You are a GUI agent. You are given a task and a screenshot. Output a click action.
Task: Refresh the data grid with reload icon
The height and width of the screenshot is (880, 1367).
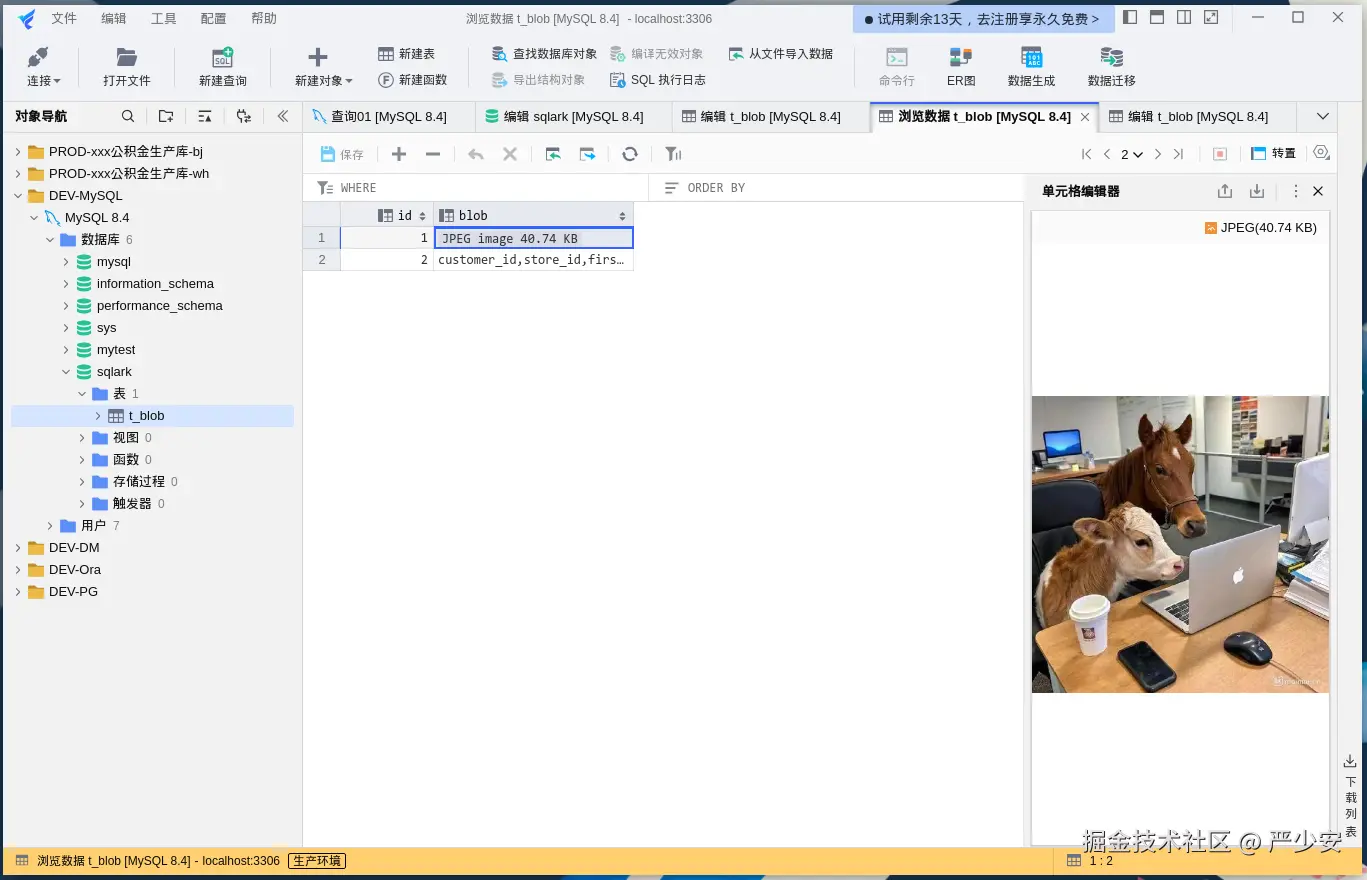coord(629,153)
